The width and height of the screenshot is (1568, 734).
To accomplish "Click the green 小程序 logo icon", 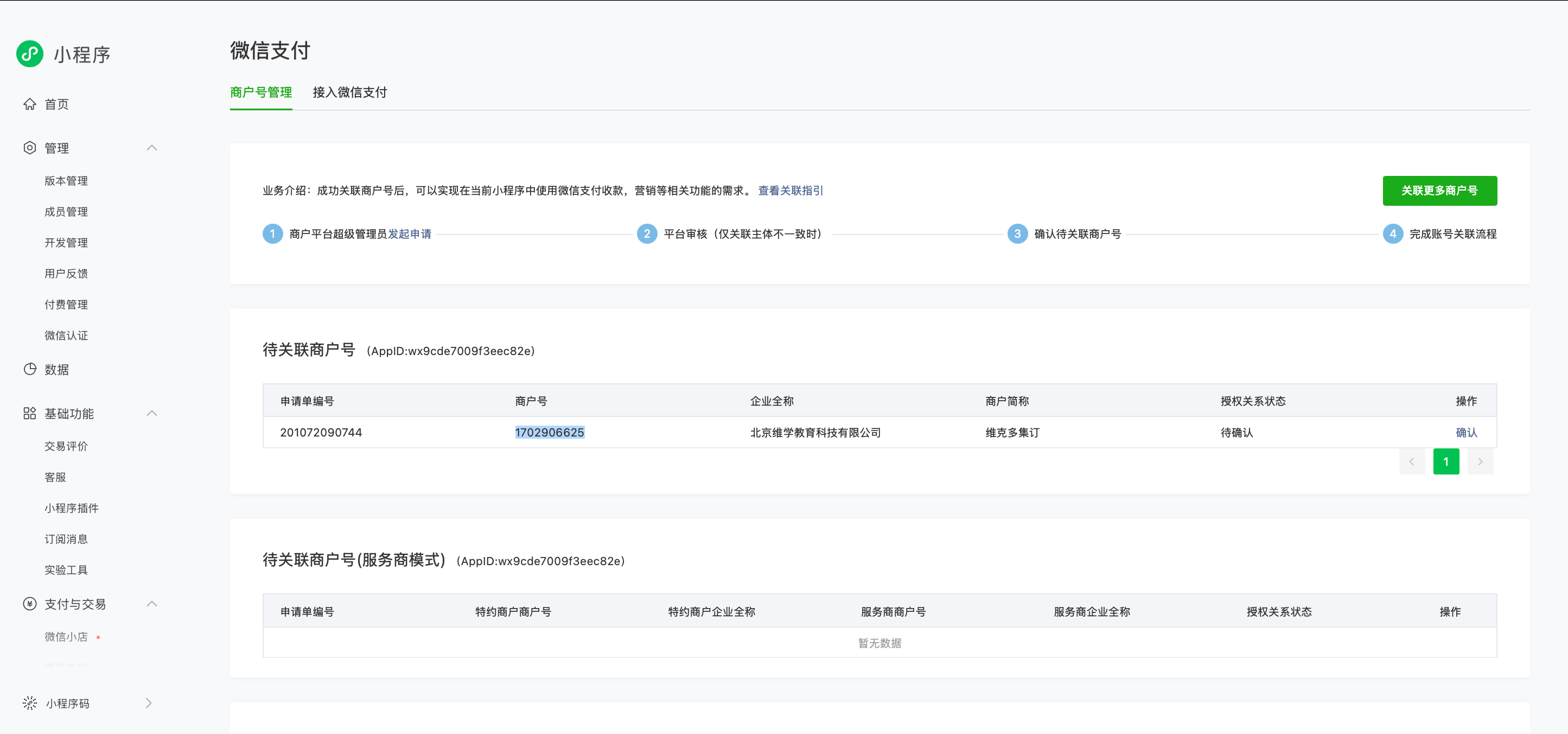I will point(30,54).
